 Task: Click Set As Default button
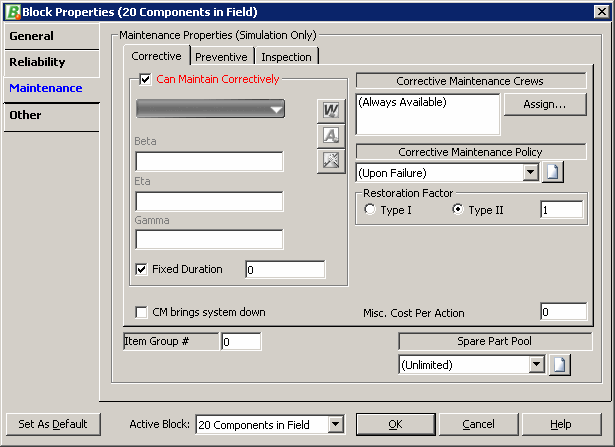(x=53, y=424)
